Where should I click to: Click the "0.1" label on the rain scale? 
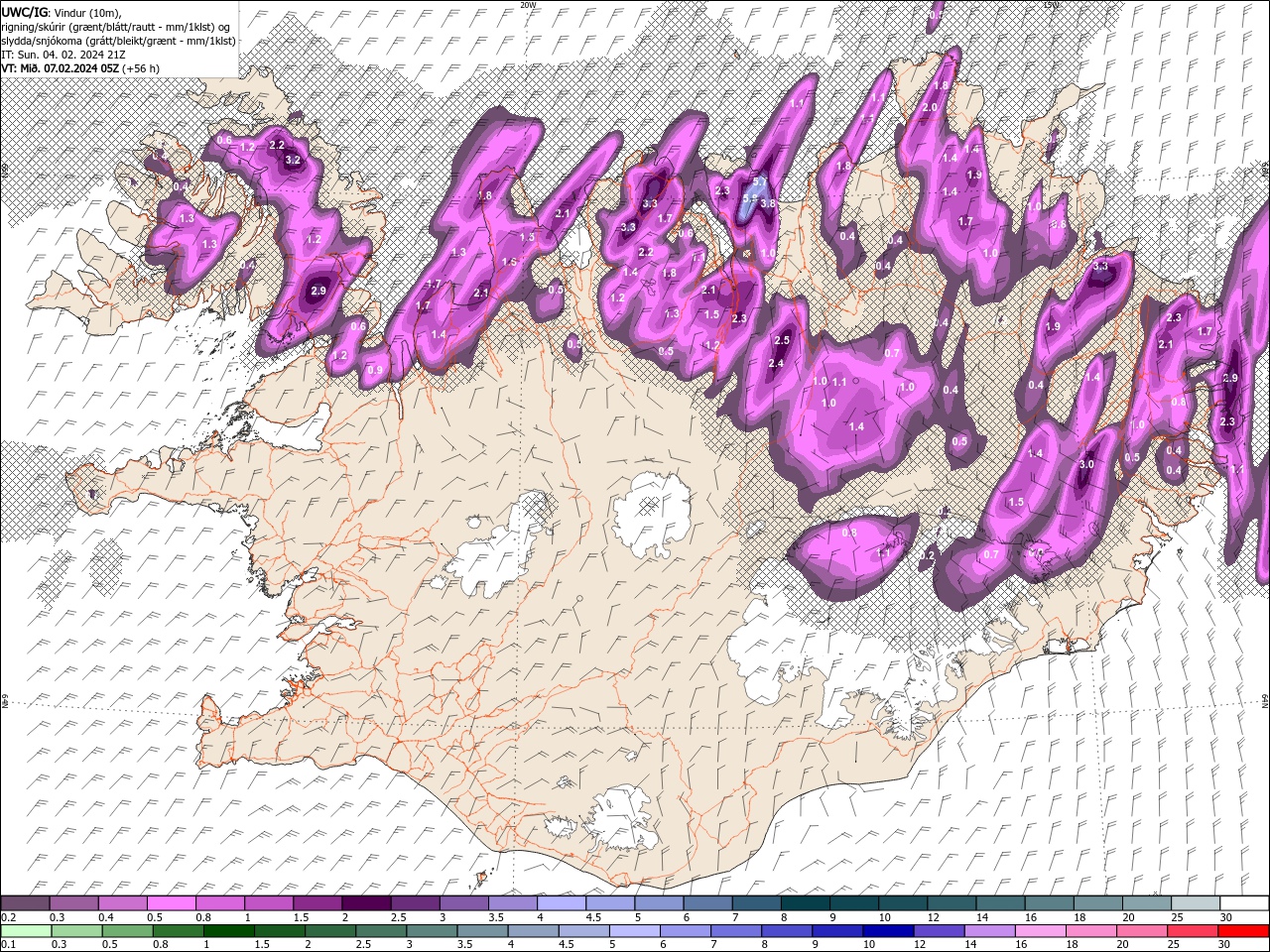(7, 945)
